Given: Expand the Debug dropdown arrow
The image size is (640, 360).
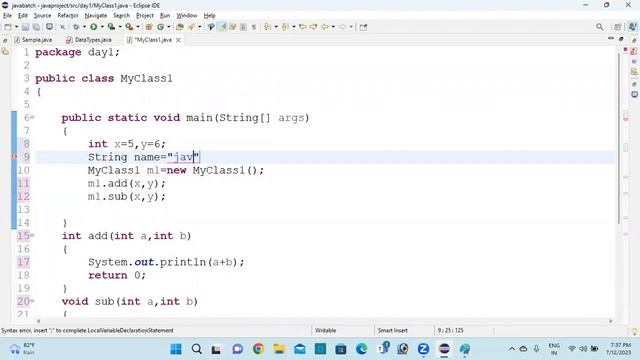Looking at the screenshot, I should (x=84, y=27).
